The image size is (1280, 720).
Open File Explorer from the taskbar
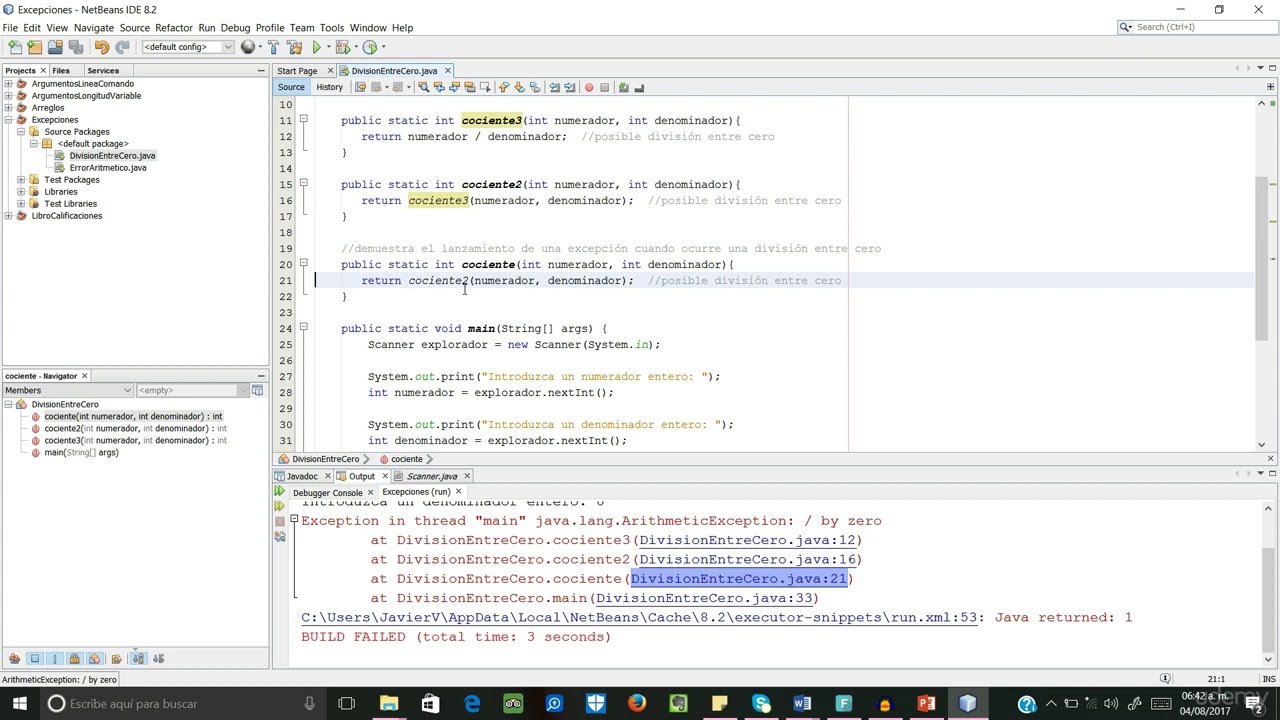click(x=389, y=703)
